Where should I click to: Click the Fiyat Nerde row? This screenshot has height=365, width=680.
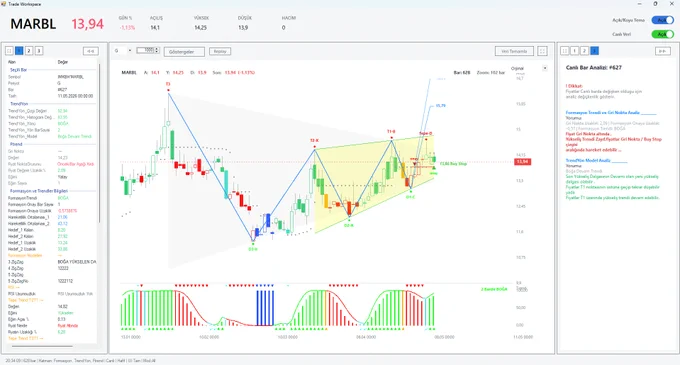click(52, 326)
